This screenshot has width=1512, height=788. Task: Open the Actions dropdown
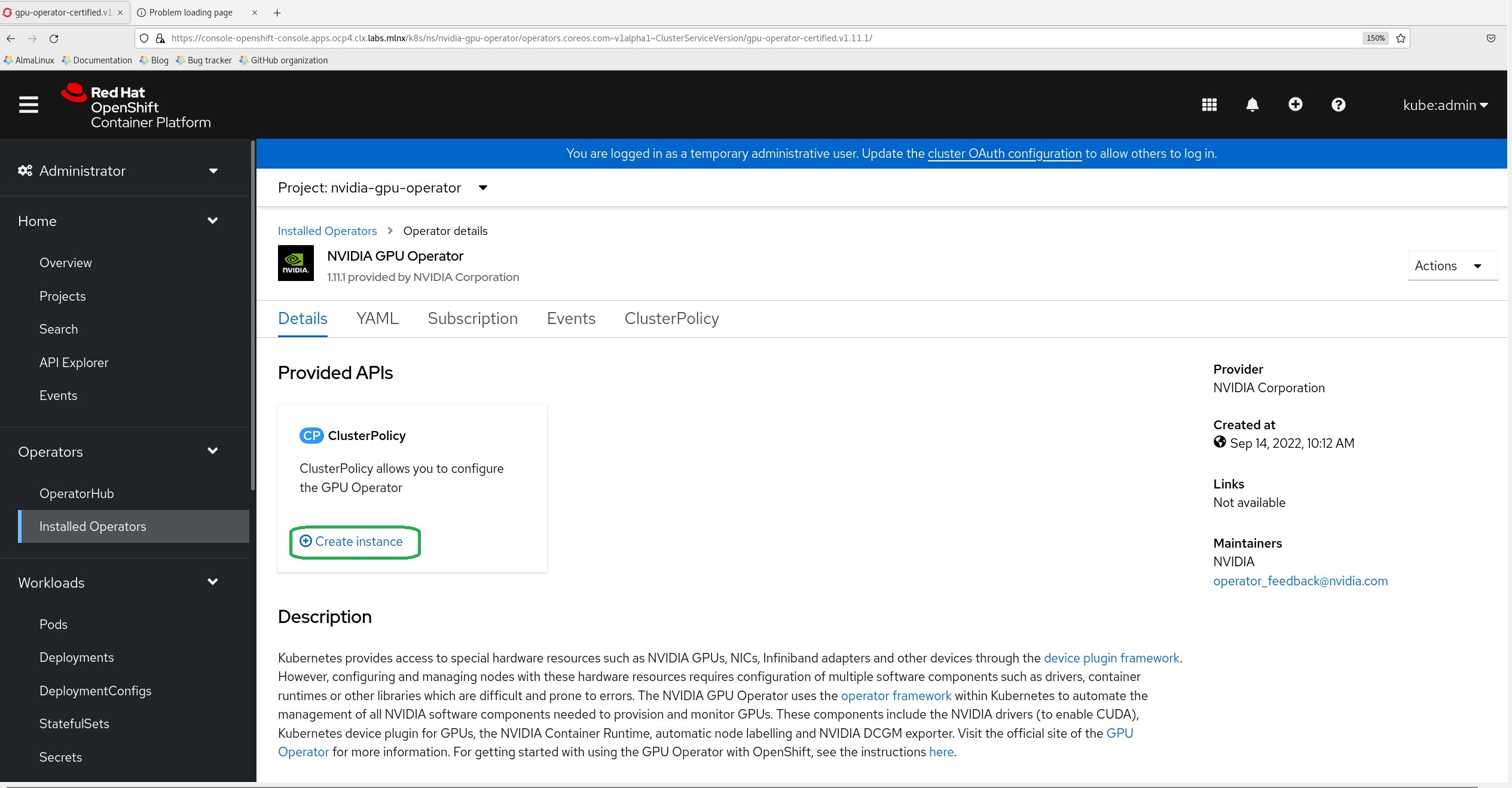[1452, 266]
